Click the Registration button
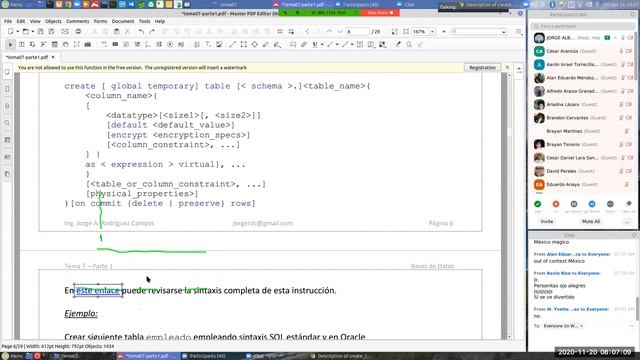Screen dimensions: 640x360 click(482, 68)
